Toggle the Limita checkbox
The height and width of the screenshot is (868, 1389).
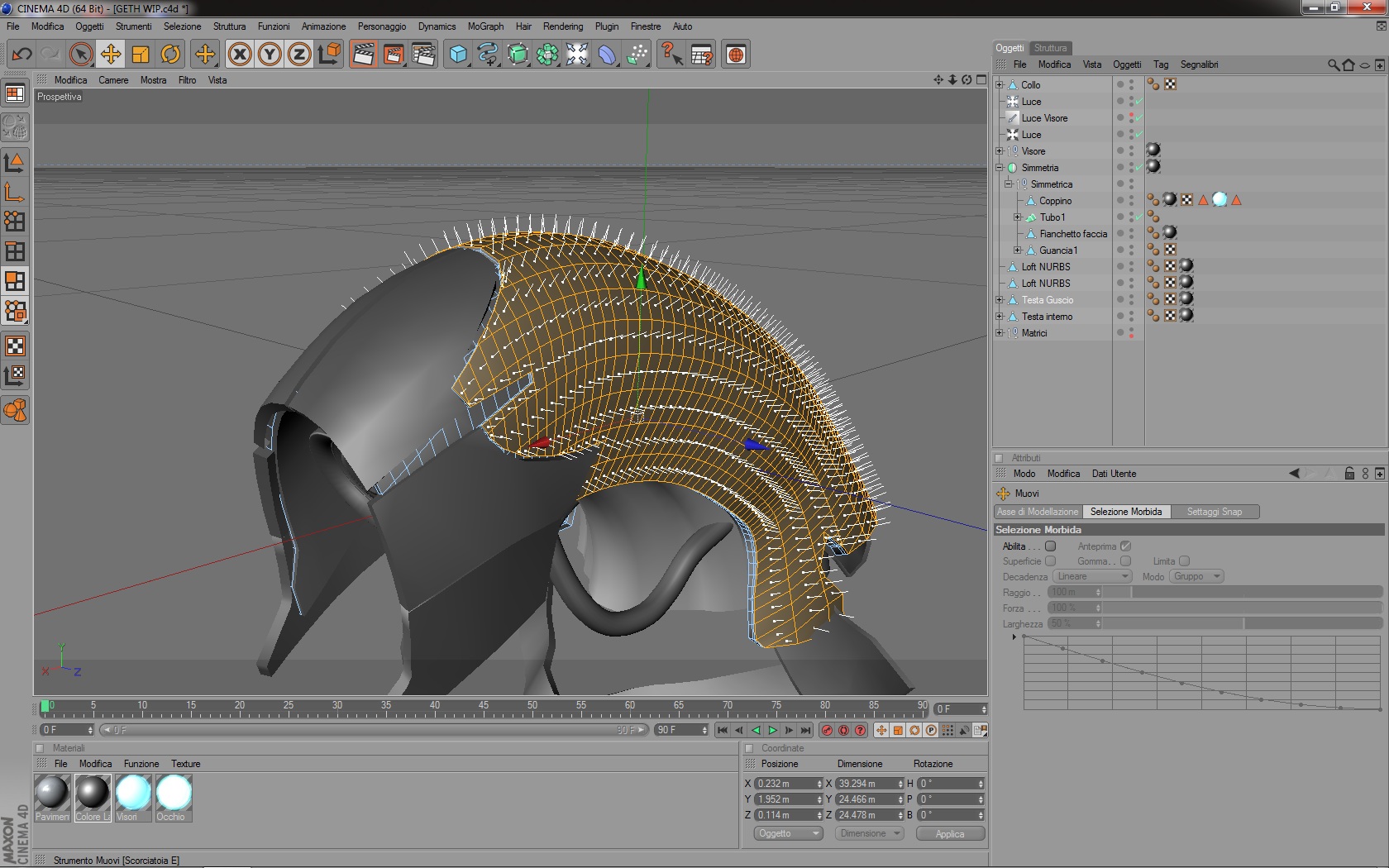point(1184,561)
